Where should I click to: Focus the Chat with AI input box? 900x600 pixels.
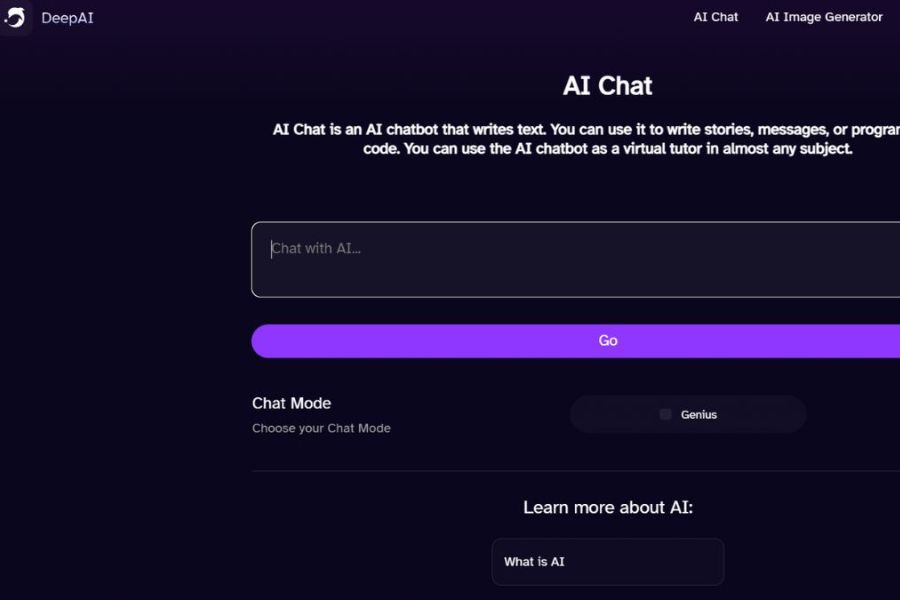[x=580, y=260]
